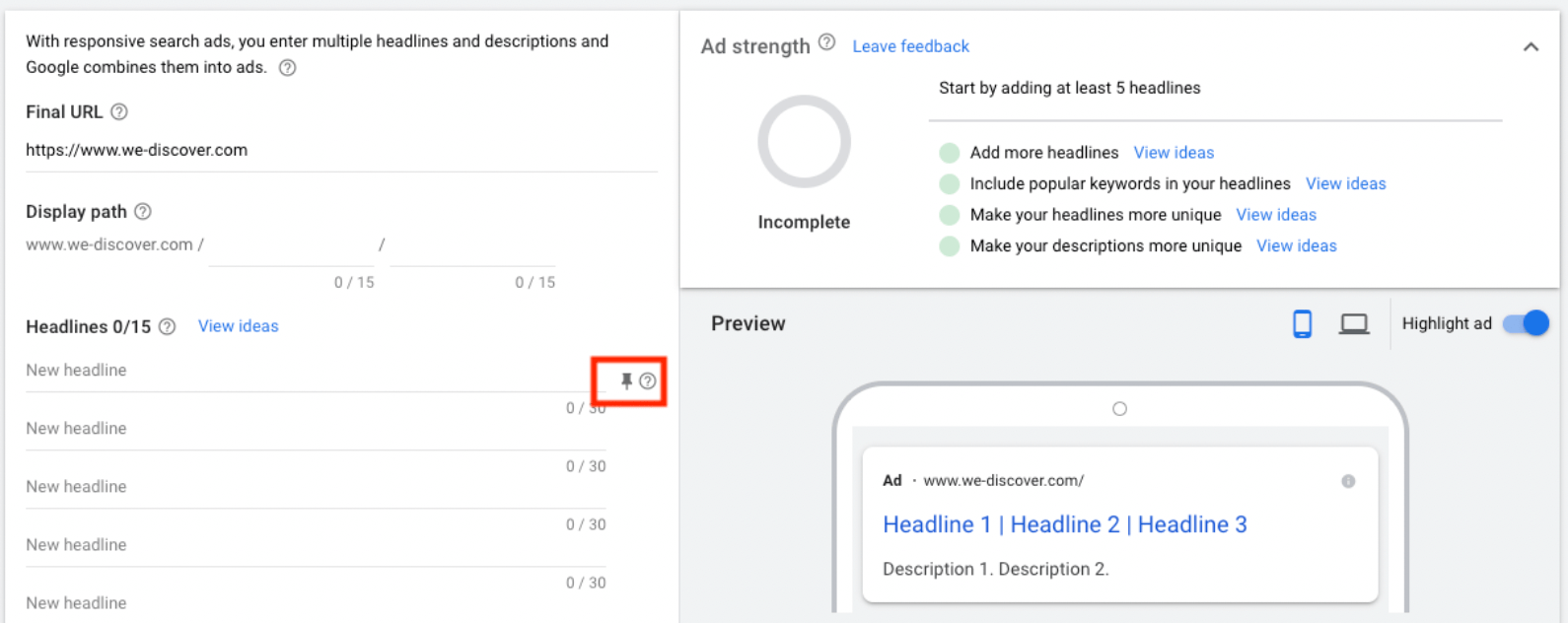Open View ideas for popular keywords suggestion

pos(1346,184)
